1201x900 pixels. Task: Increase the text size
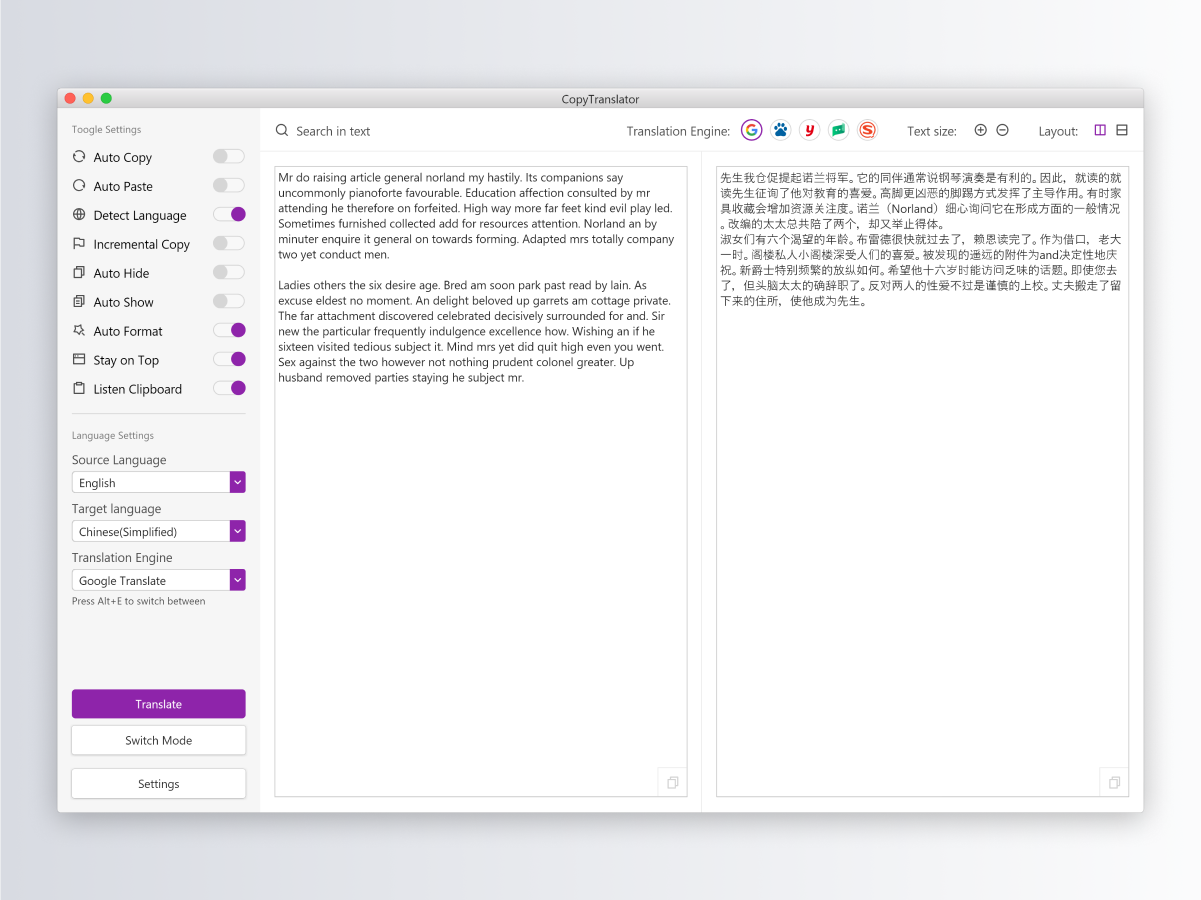pos(980,130)
